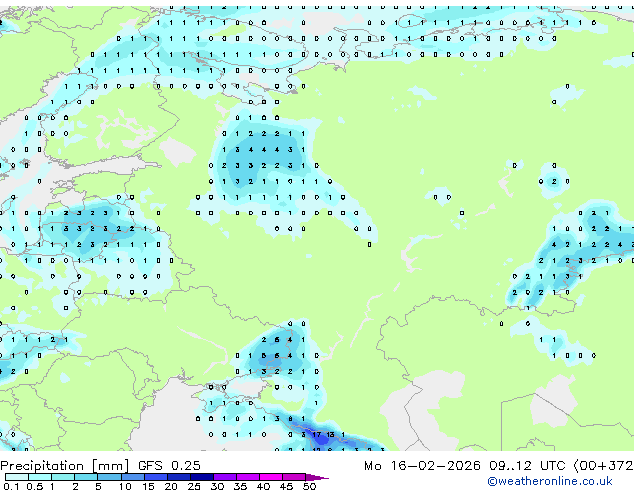The image size is (634, 490).
Task: Click the '10' legend scale label
Action: click(125, 486)
